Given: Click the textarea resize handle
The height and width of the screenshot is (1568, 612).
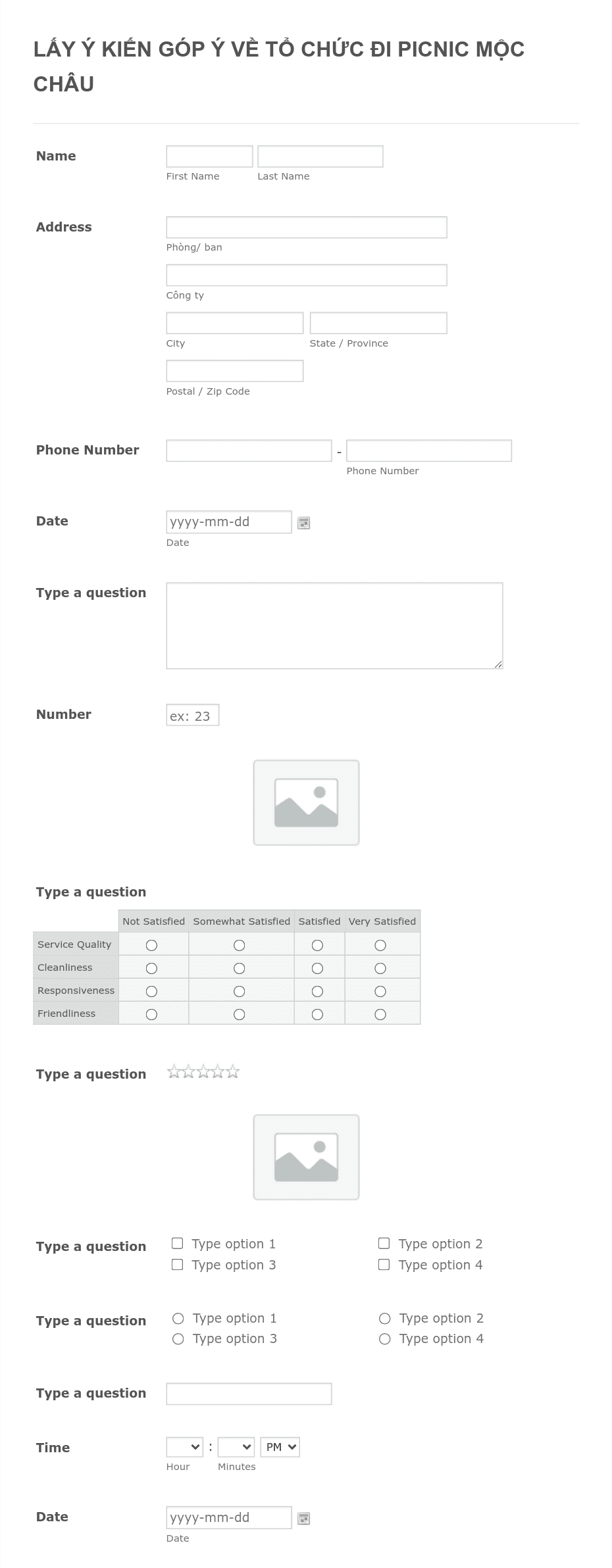Looking at the screenshot, I should [x=499, y=663].
